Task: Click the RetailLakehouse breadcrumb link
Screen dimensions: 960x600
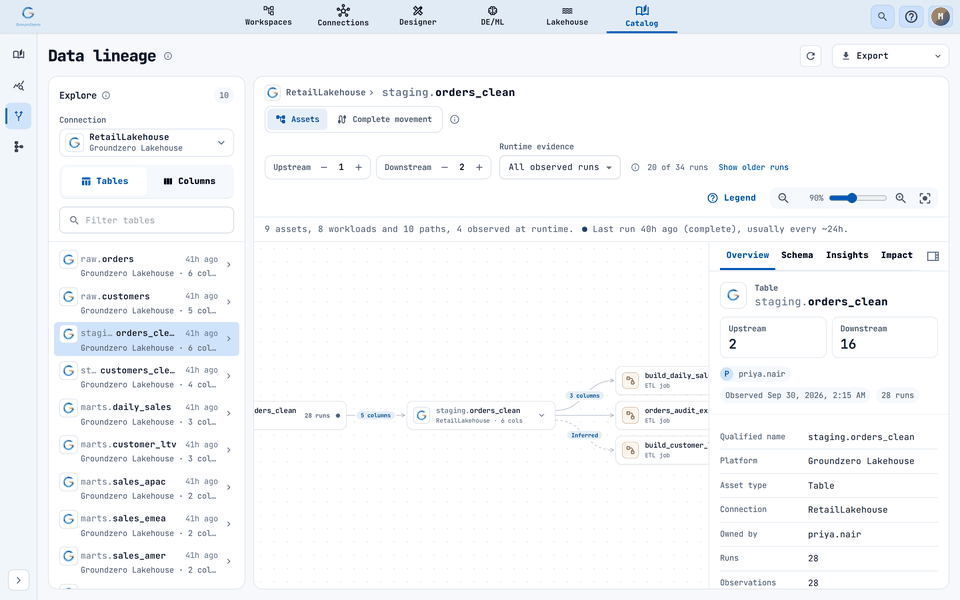Action: [325, 92]
